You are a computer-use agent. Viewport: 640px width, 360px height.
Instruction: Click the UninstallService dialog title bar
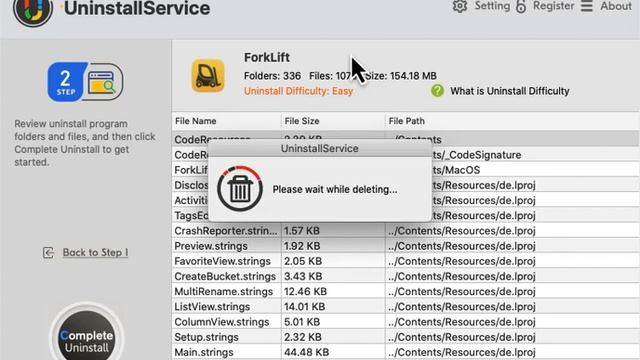pos(320,148)
